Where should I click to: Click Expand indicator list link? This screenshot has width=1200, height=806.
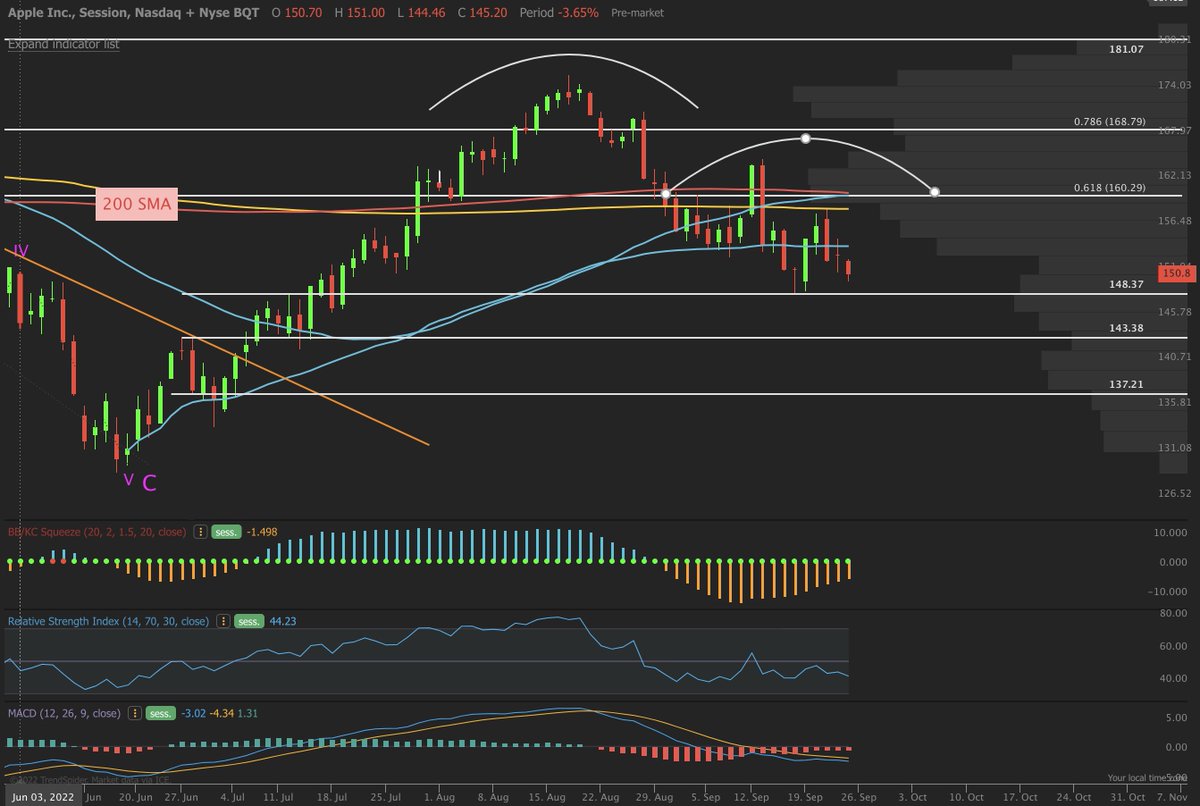tap(63, 45)
